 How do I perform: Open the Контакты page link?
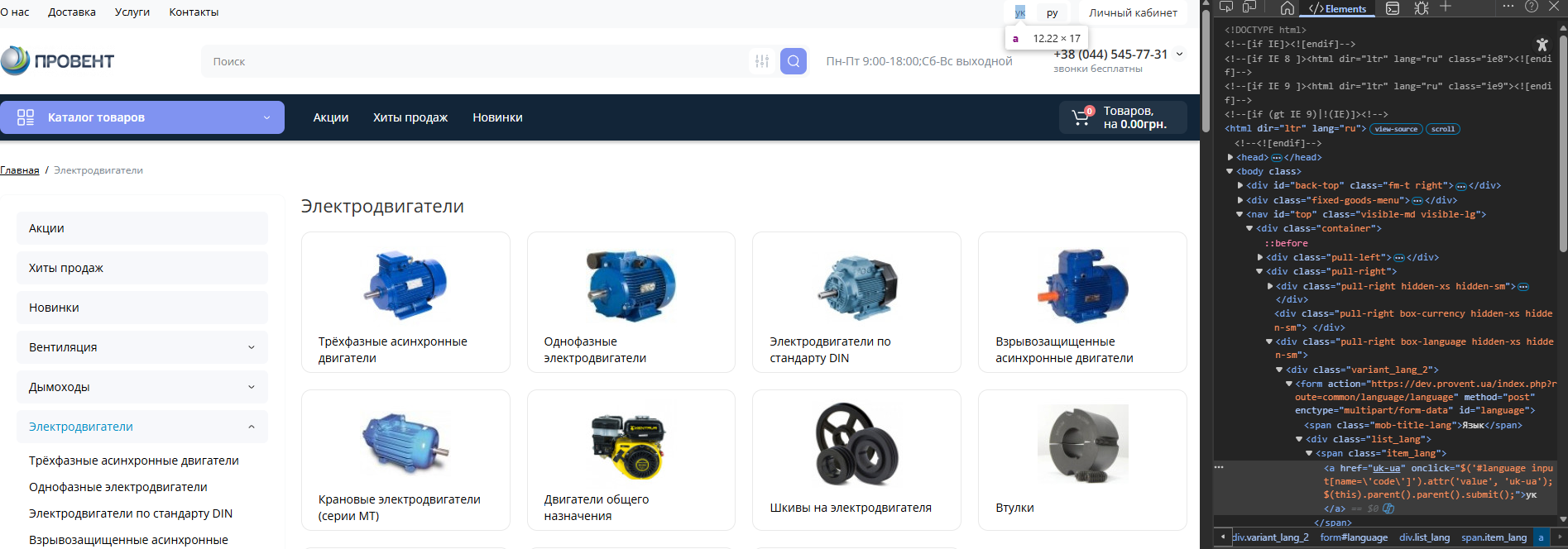pyautogui.click(x=194, y=12)
